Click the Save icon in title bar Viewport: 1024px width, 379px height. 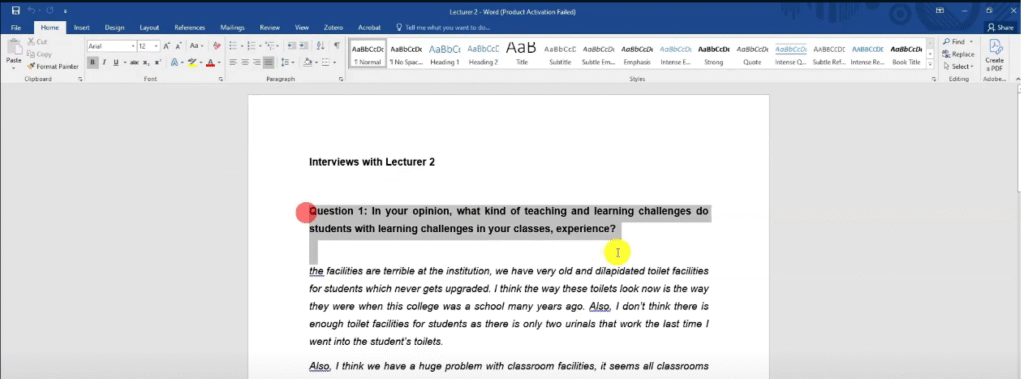click(16, 11)
